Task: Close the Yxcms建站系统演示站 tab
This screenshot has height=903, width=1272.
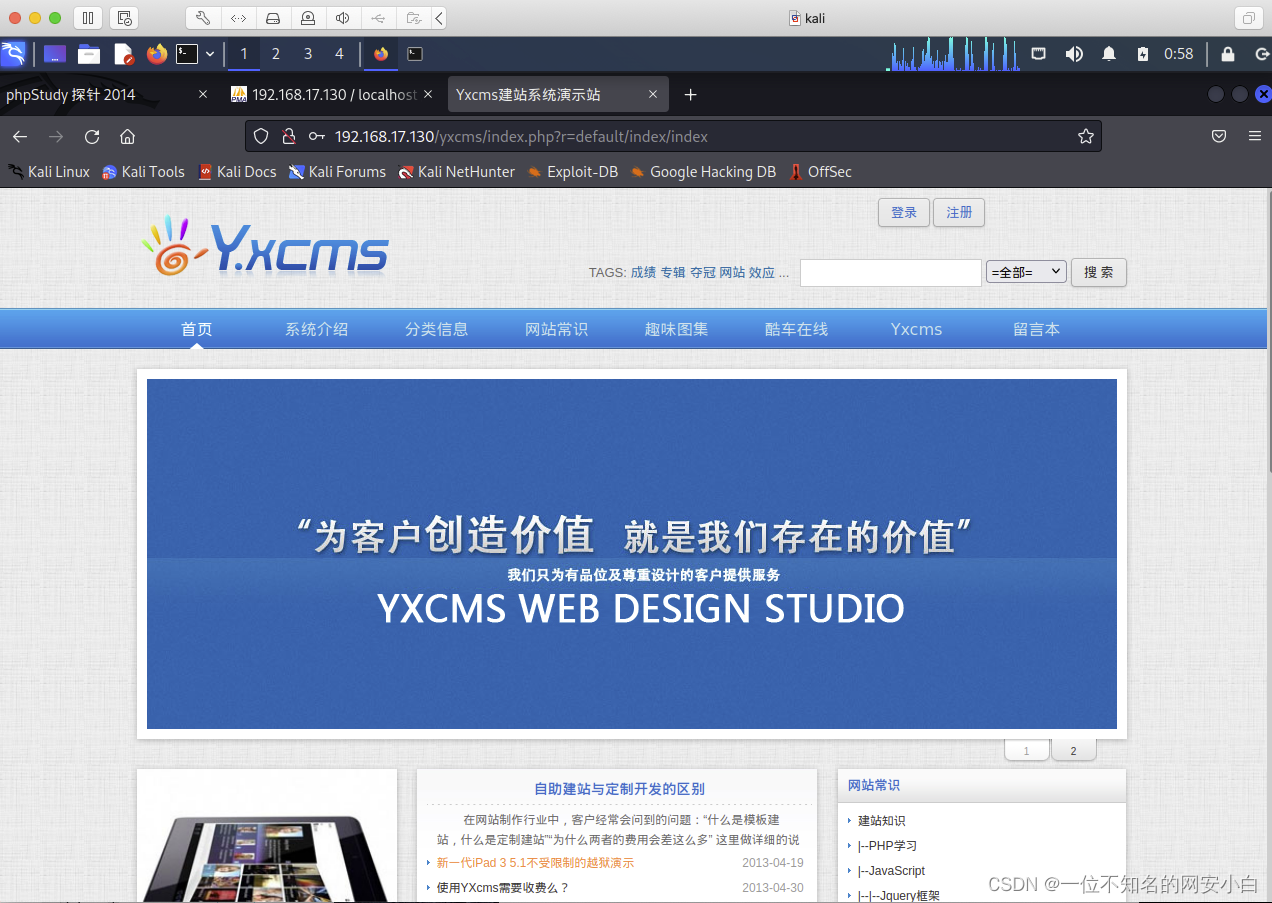Action: tap(653, 95)
